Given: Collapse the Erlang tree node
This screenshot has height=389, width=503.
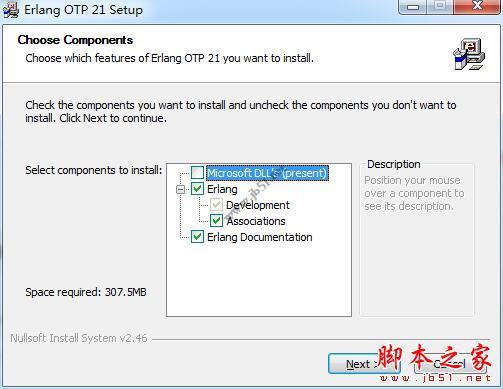Looking at the screenshot, I should [180, 189].
